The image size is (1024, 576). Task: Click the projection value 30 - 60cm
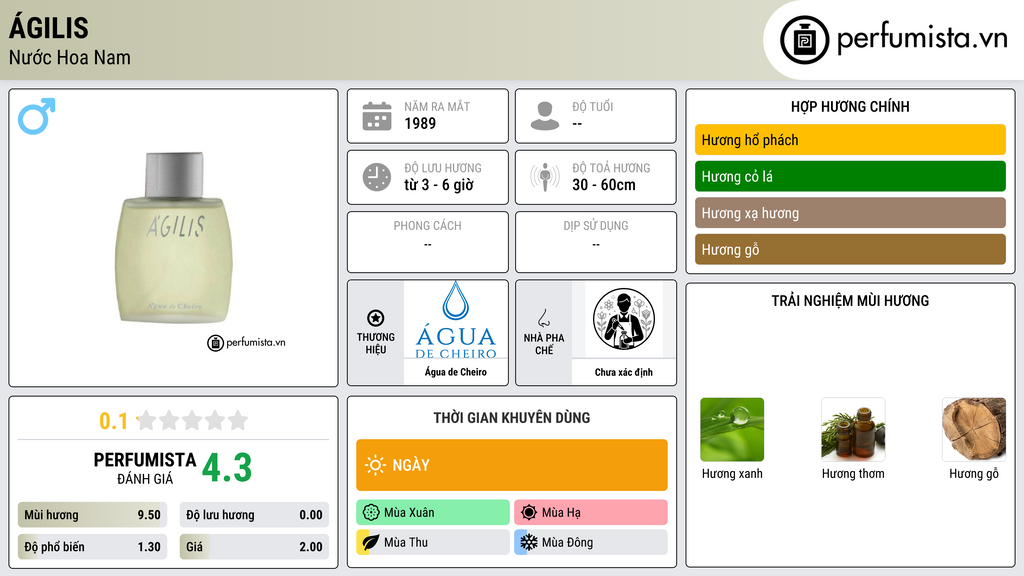point(603,185)
